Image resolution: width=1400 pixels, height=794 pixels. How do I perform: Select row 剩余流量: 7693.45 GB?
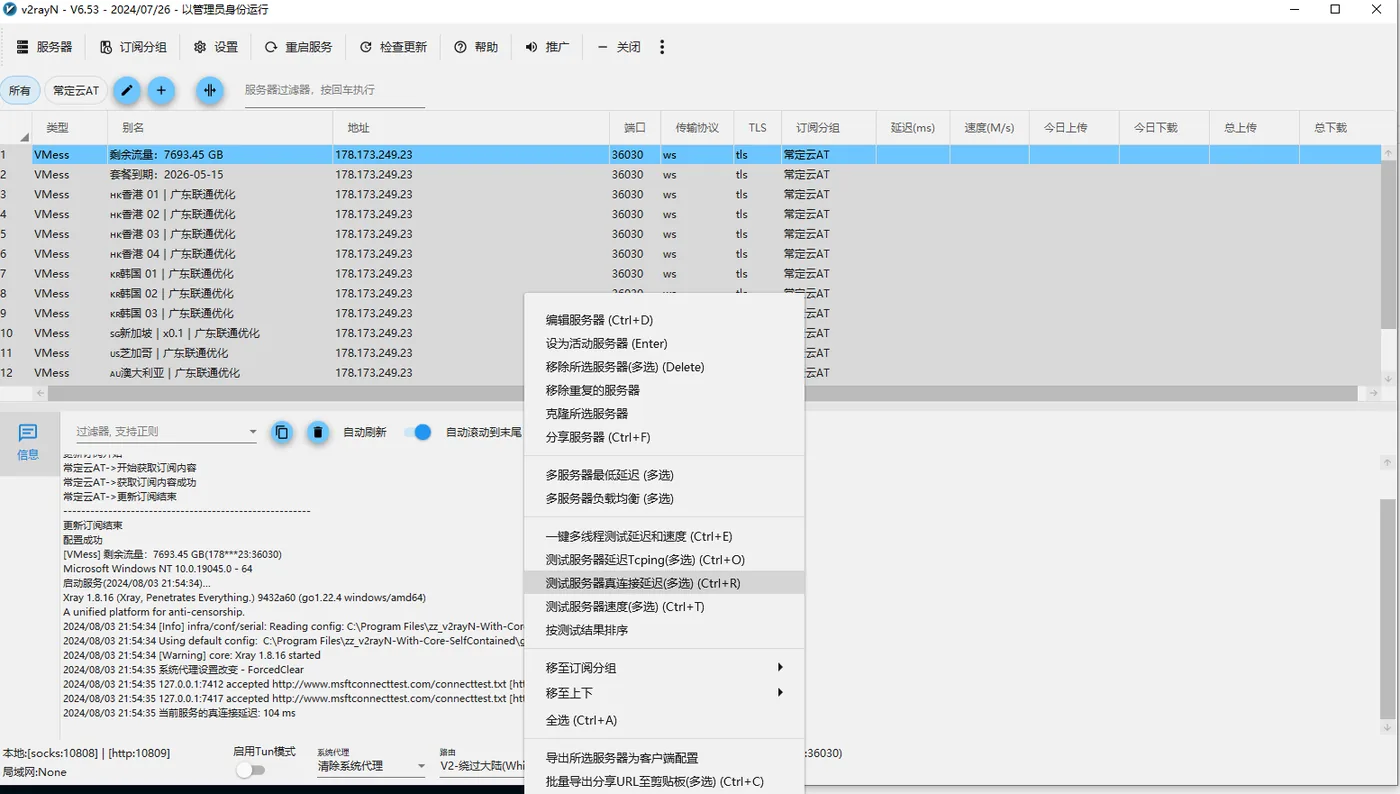click(690, 155)
